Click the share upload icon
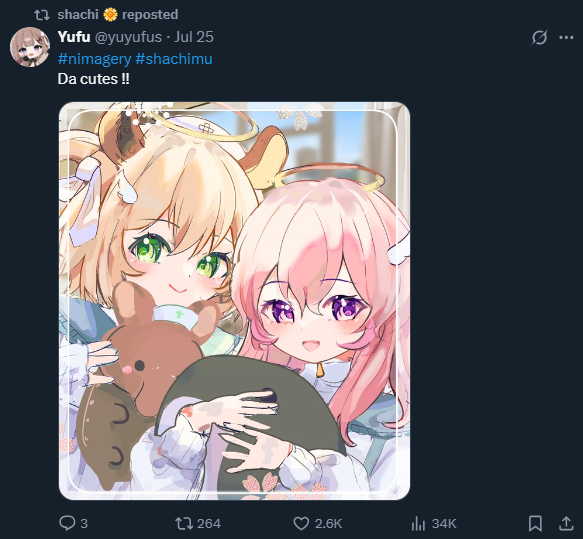This screenshot has width=583, height=539. (x=566, y=523)
